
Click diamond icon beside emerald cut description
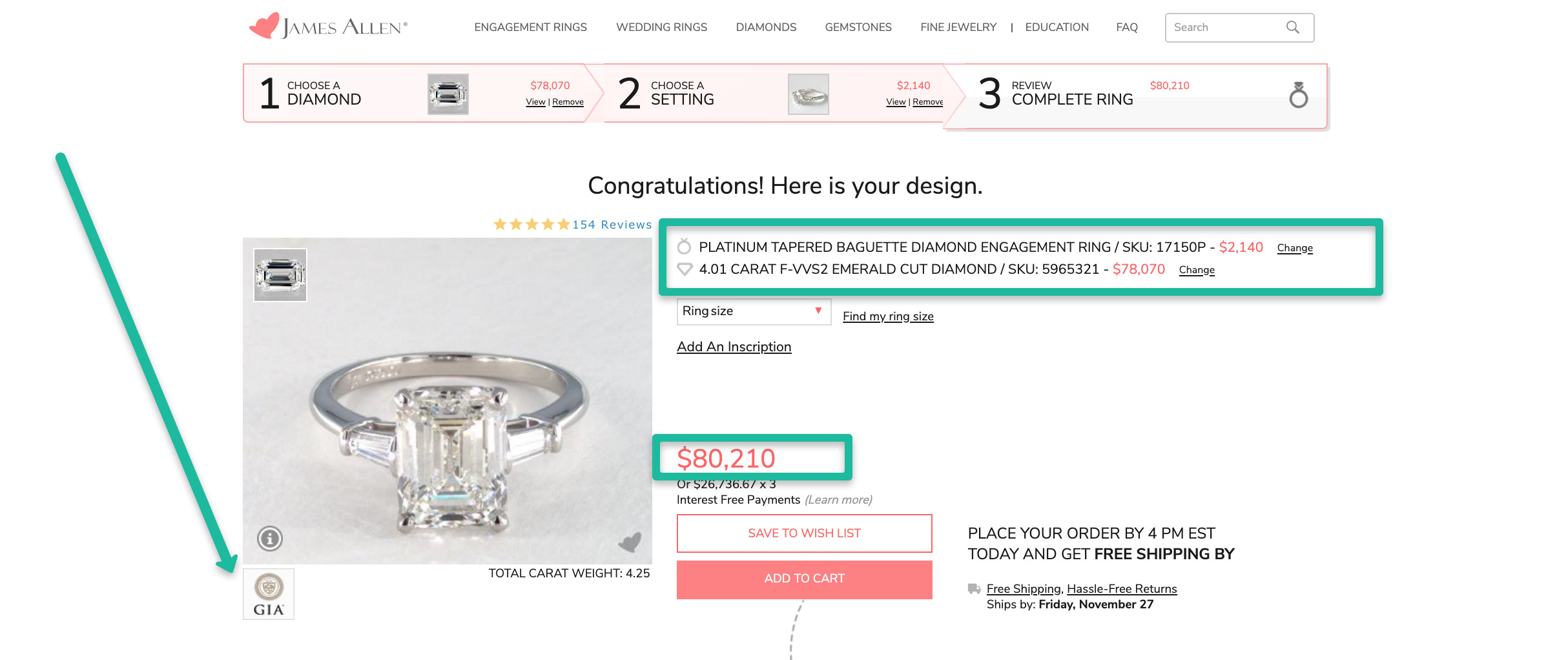tap(684, 269)
